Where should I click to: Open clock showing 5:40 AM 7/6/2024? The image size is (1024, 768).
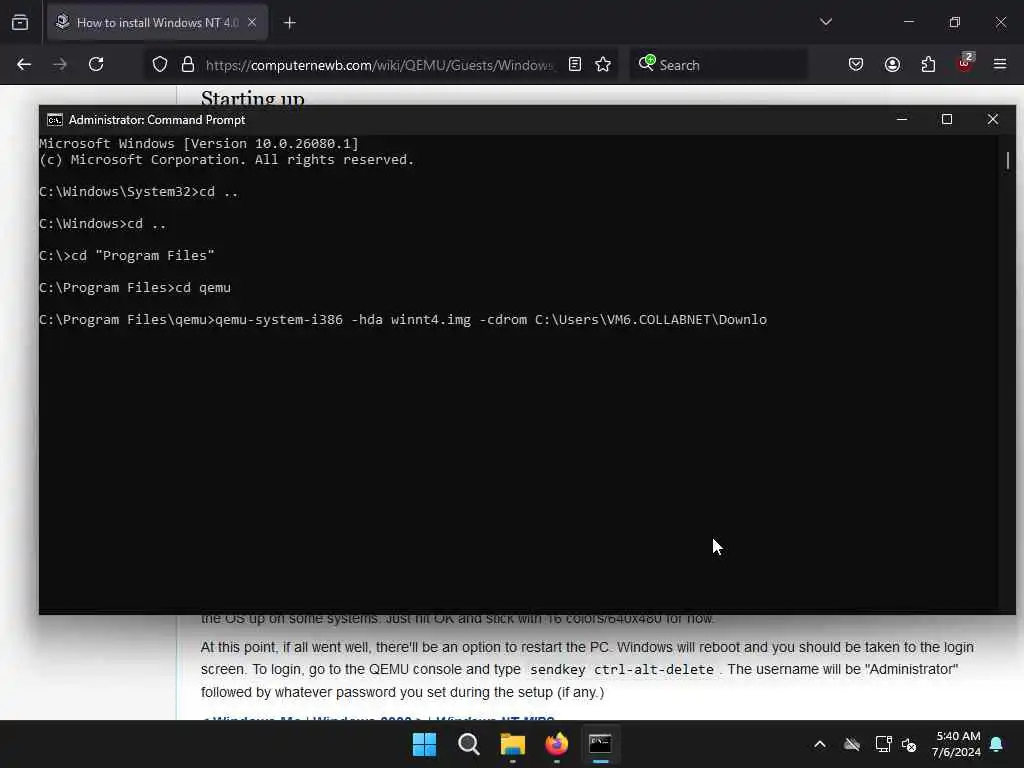pyautogui.click(x=956, y=744)
